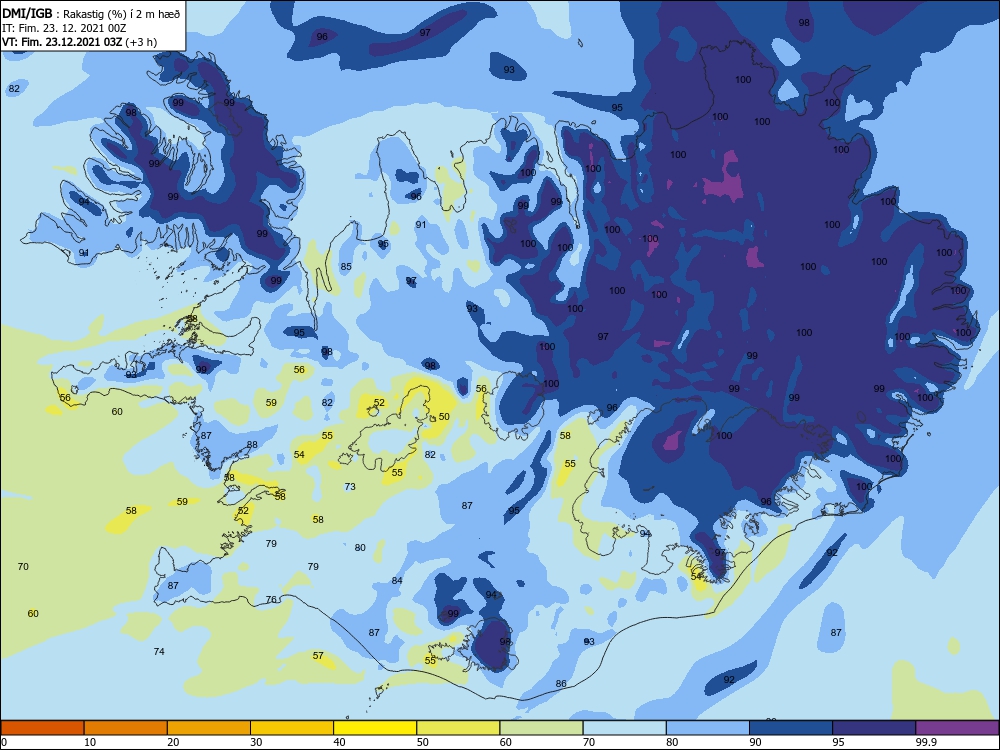Click the pale blue 70–80 legend swatch
This screenshot has width=1000, height=750.
[x=625, y=728]
